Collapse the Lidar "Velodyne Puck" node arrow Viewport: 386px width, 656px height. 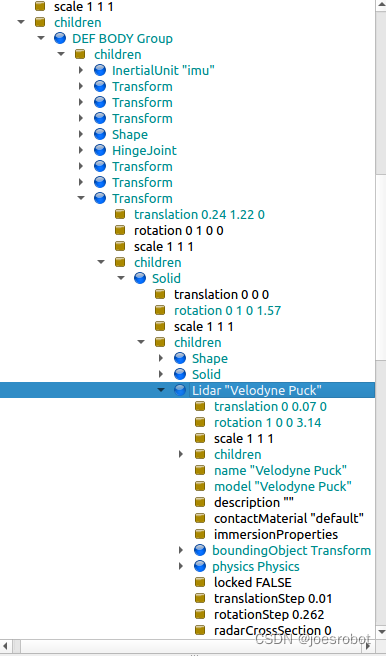coord(161,390)
